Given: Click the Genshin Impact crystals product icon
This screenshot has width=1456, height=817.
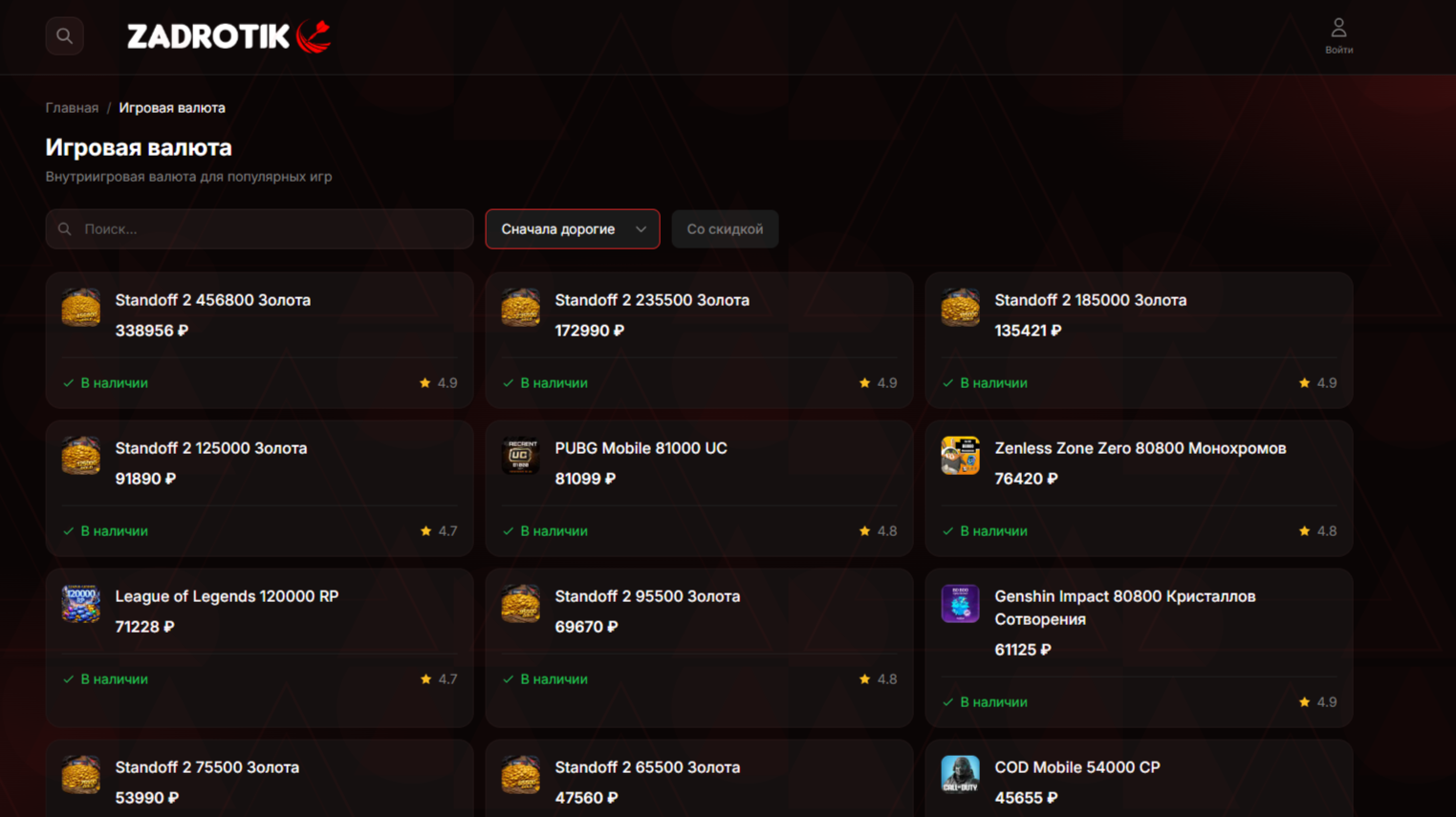Looking at the screenshot, I should point(960,604).
